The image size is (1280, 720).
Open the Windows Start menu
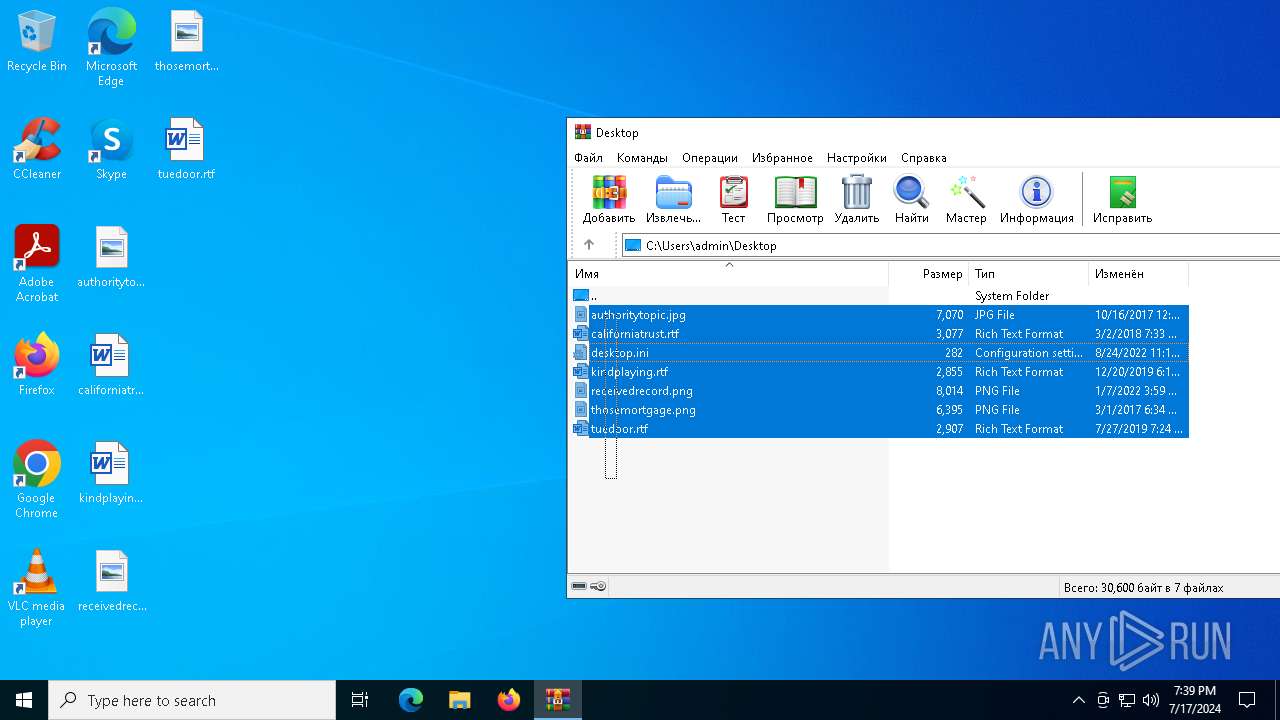(x=24, y=700)
